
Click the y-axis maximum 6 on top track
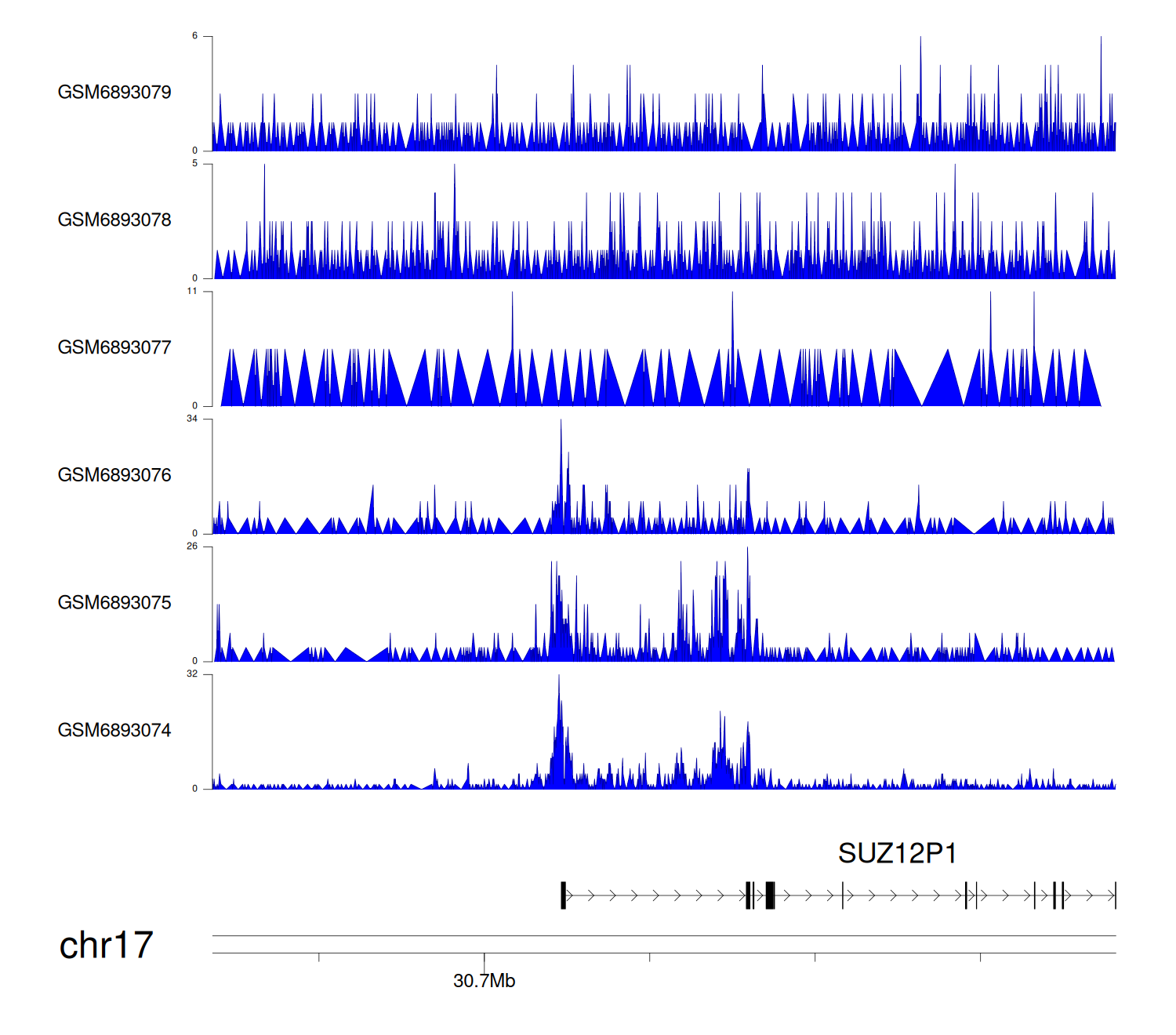(195, 36)
